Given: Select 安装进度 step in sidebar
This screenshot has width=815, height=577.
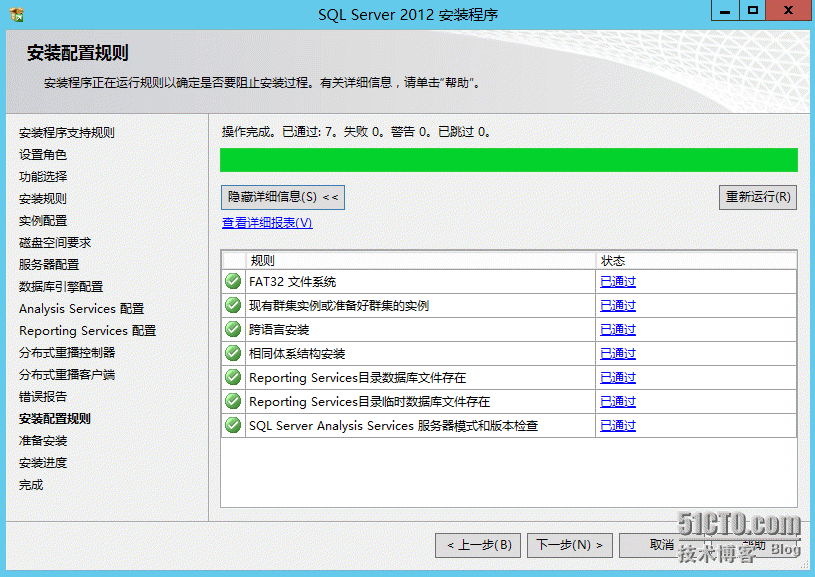Looking at the screenshot, I should click(43, 463).
